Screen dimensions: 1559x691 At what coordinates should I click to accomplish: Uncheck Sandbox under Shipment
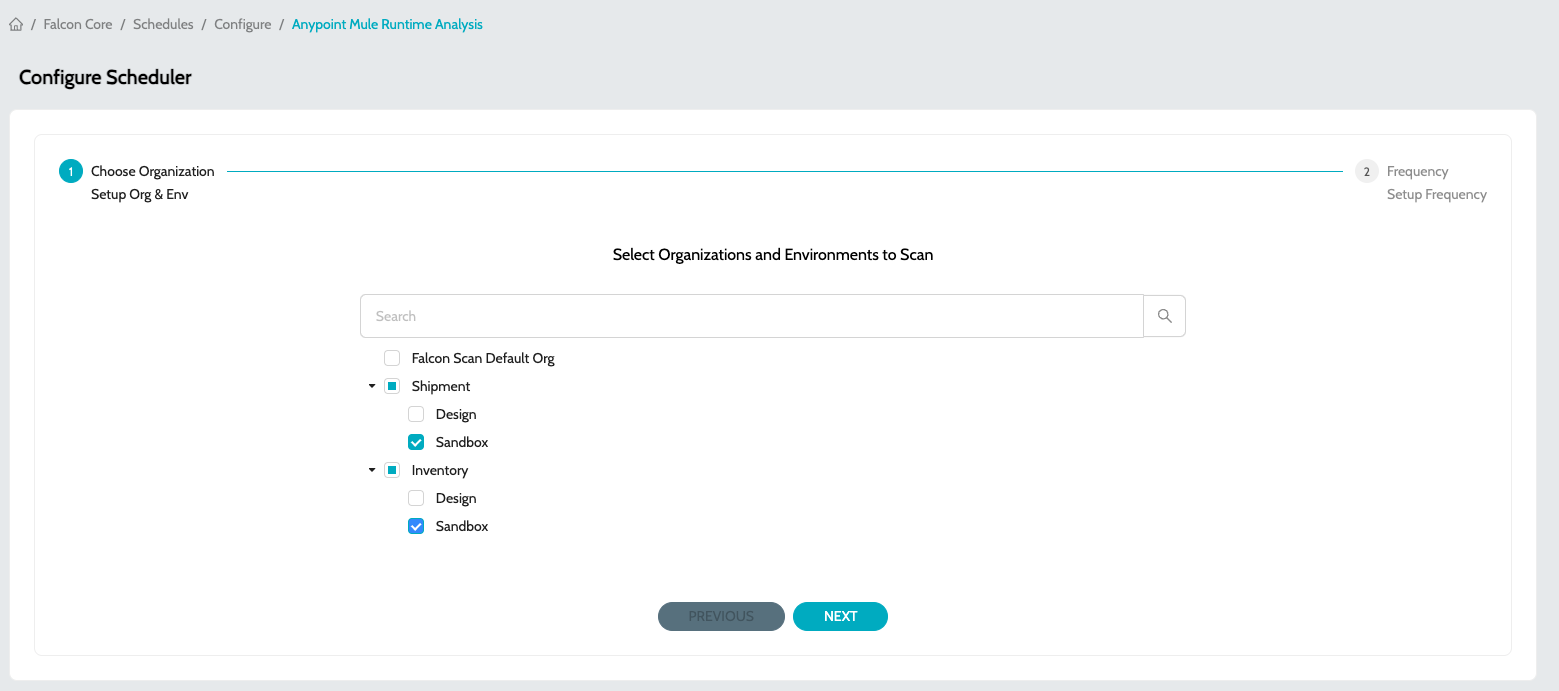pyautogui.click(x=416, y=442)
